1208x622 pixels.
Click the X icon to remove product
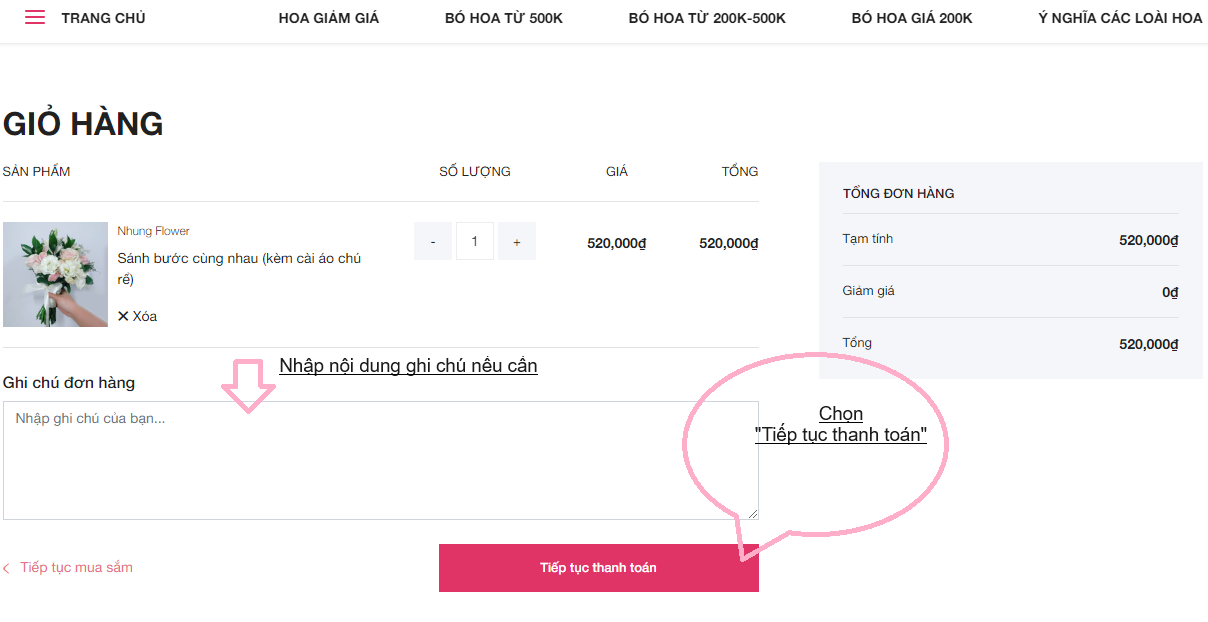[x=123, y=316]
